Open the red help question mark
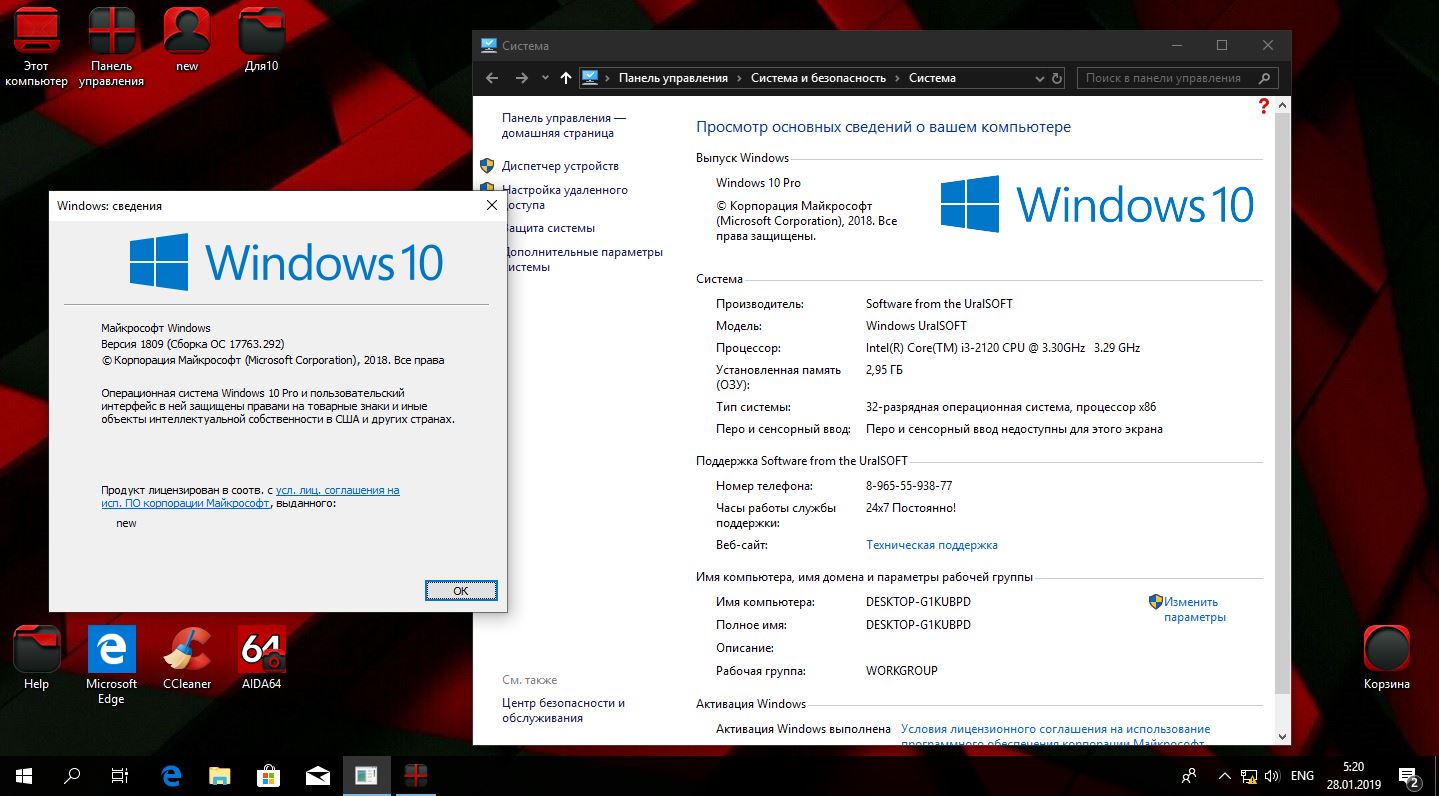The image size is (1439, 796). 1265,105
